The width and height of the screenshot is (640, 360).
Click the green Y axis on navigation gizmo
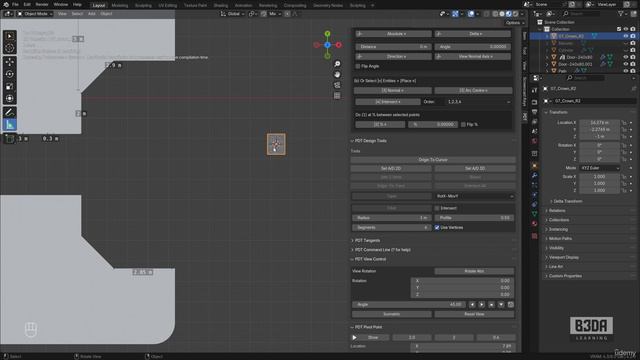click(327, 33)
